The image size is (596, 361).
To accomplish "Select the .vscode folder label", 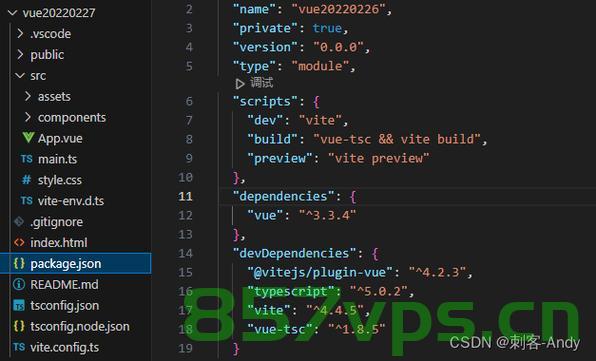I will coord(51,34).
